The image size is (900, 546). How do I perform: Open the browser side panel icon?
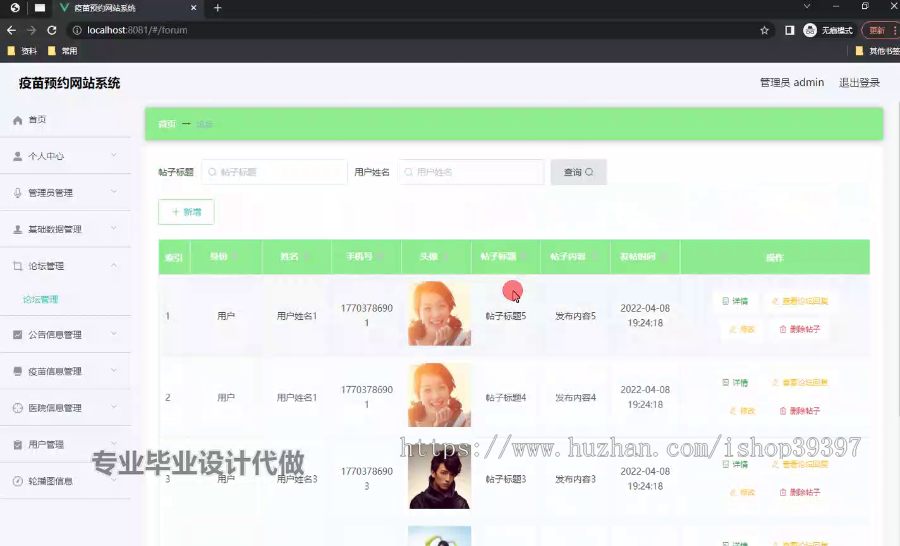pos(789,30)
